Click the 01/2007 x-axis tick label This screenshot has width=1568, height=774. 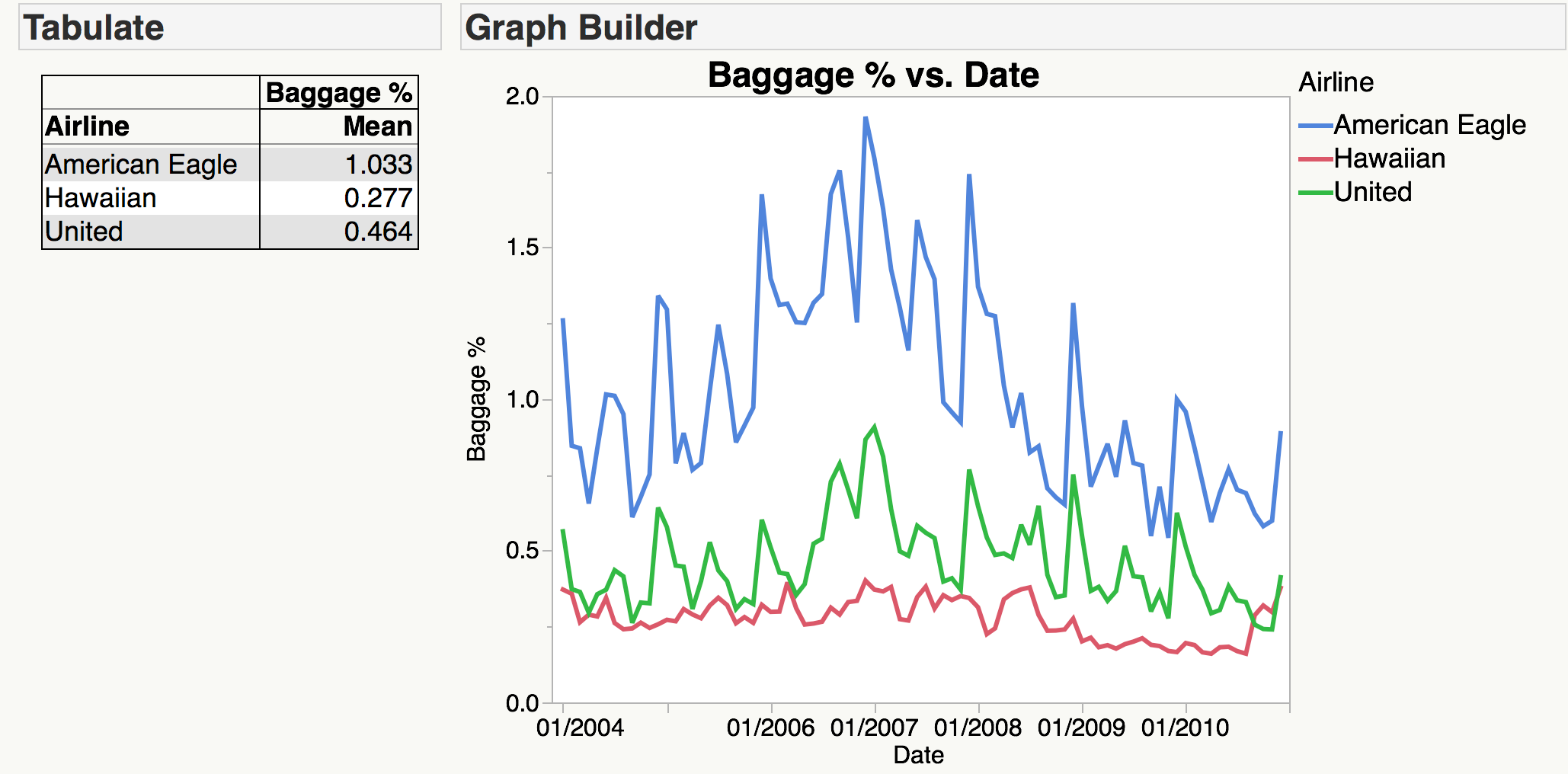point(875,728)
